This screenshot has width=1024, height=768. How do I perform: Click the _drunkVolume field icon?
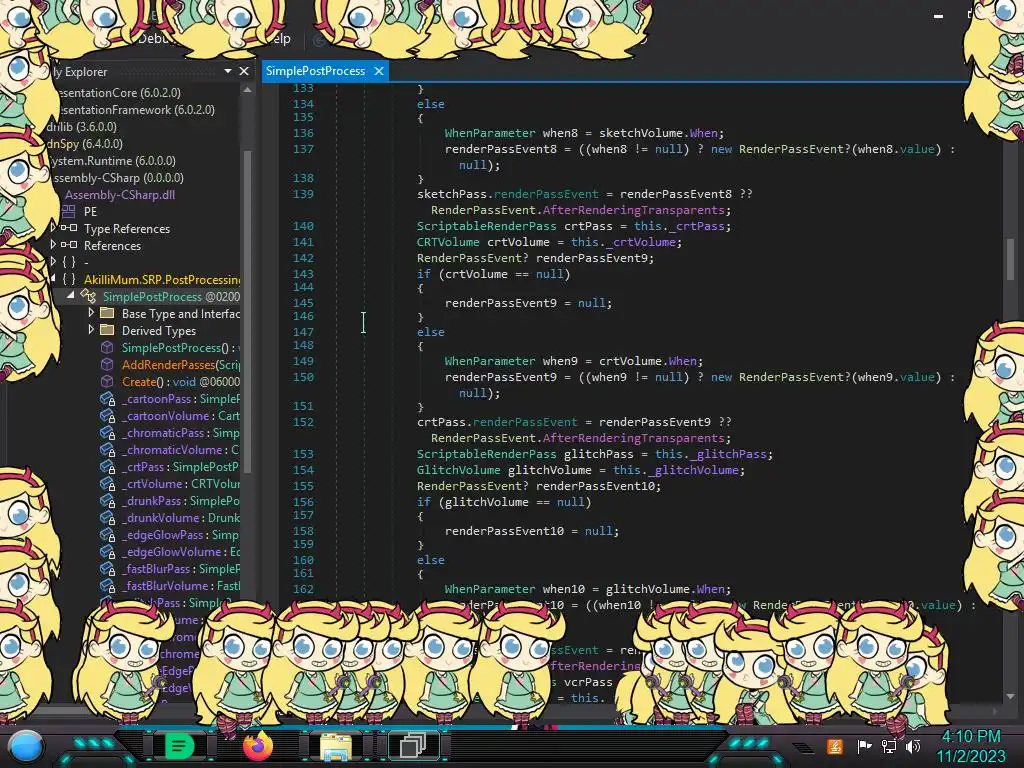(108, 518)
